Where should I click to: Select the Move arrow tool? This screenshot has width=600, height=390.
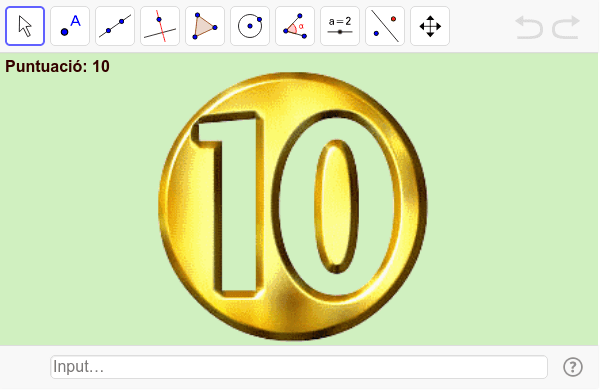[x=25, y=26]
